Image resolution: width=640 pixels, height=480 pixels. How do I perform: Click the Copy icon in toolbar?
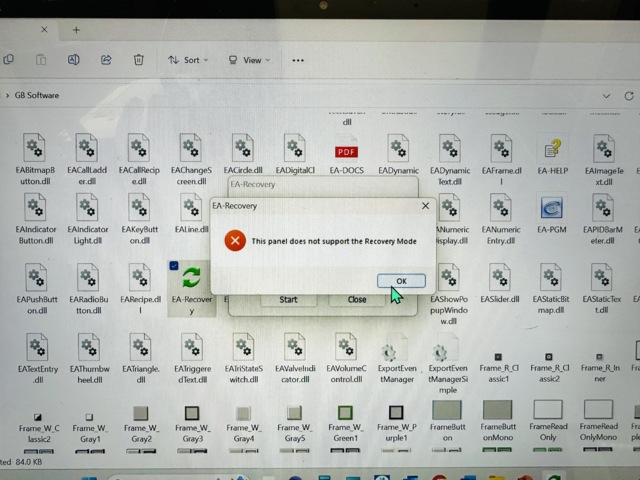[x=9, y=60]
